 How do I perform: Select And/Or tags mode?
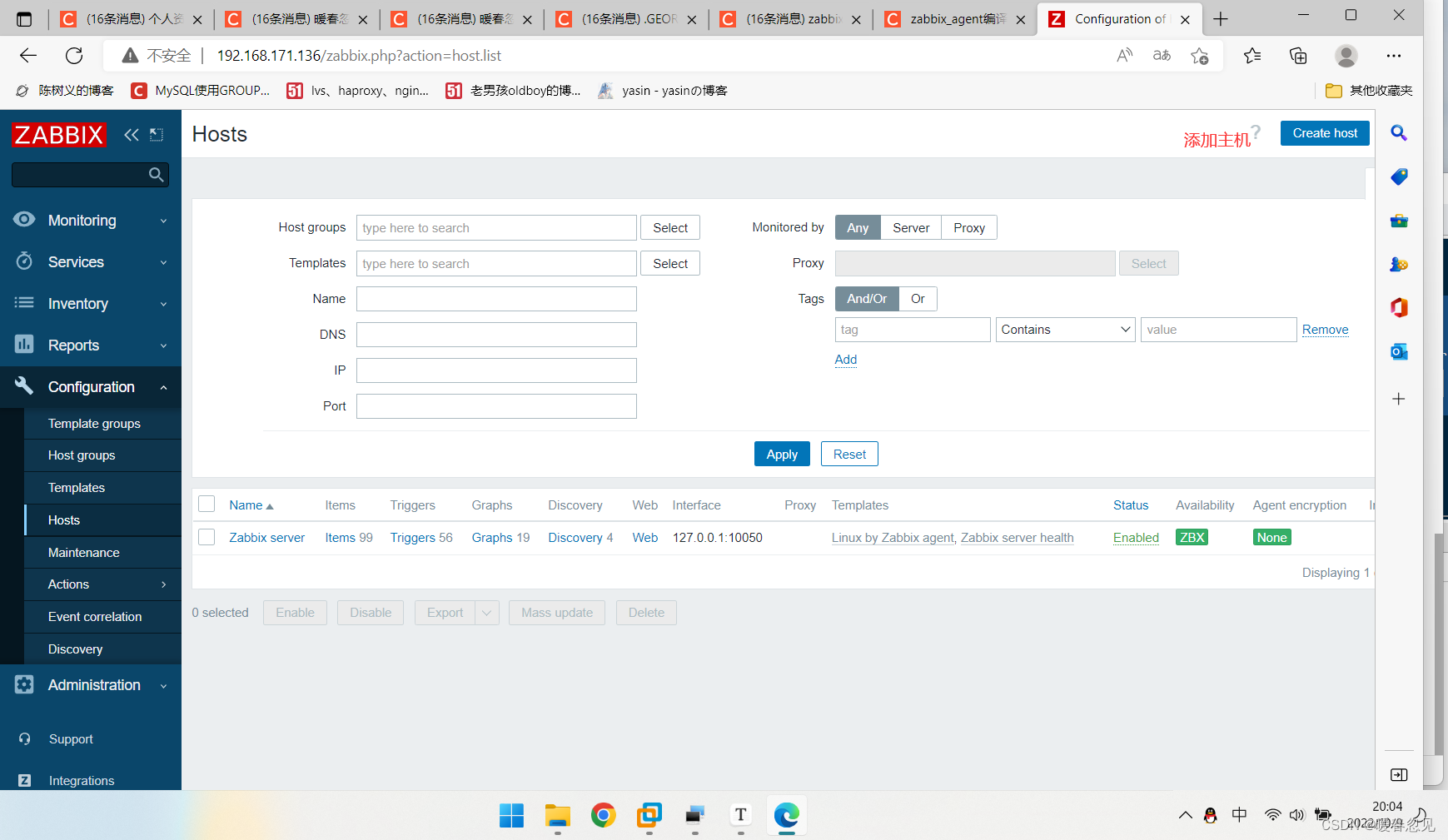coord(867,298)
